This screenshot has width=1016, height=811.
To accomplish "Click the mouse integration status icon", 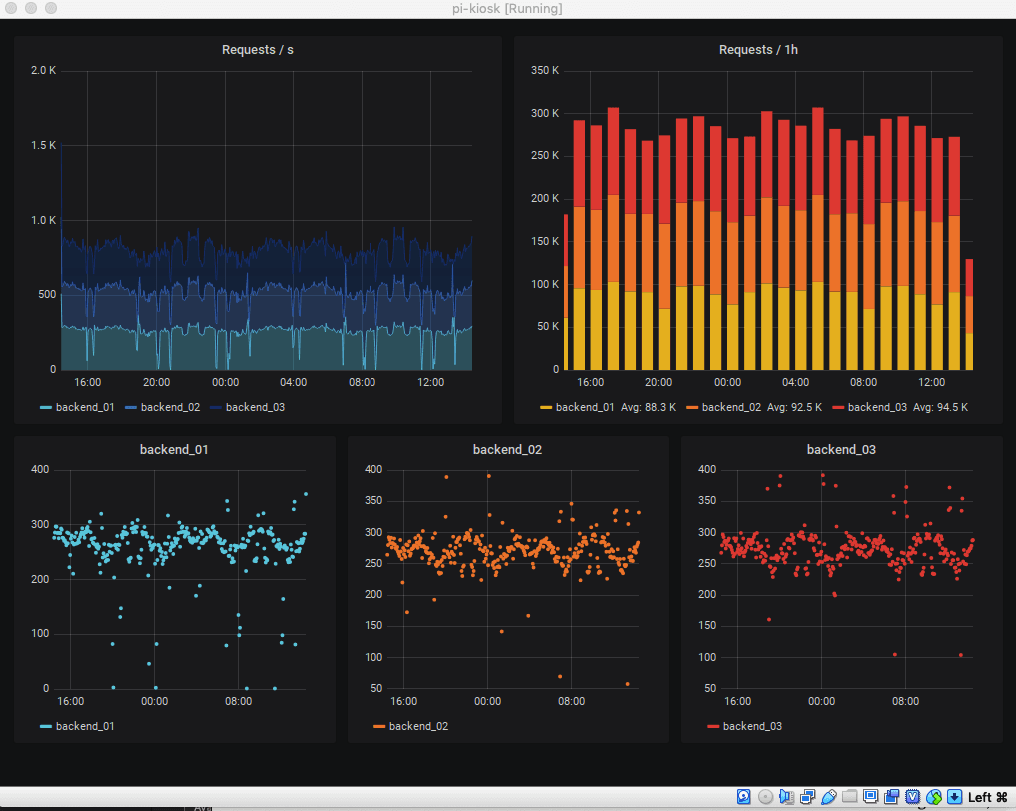I will (934, 797).
